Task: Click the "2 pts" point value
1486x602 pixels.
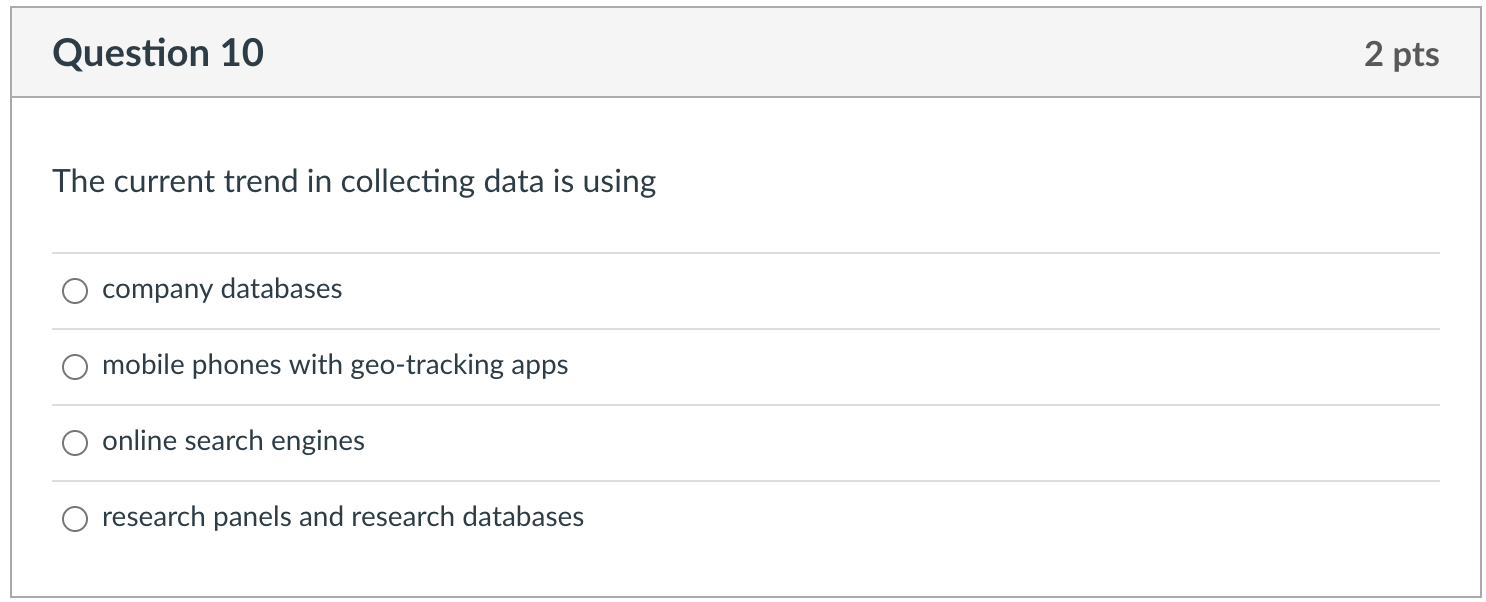Action: click(x=1401, y=54)
